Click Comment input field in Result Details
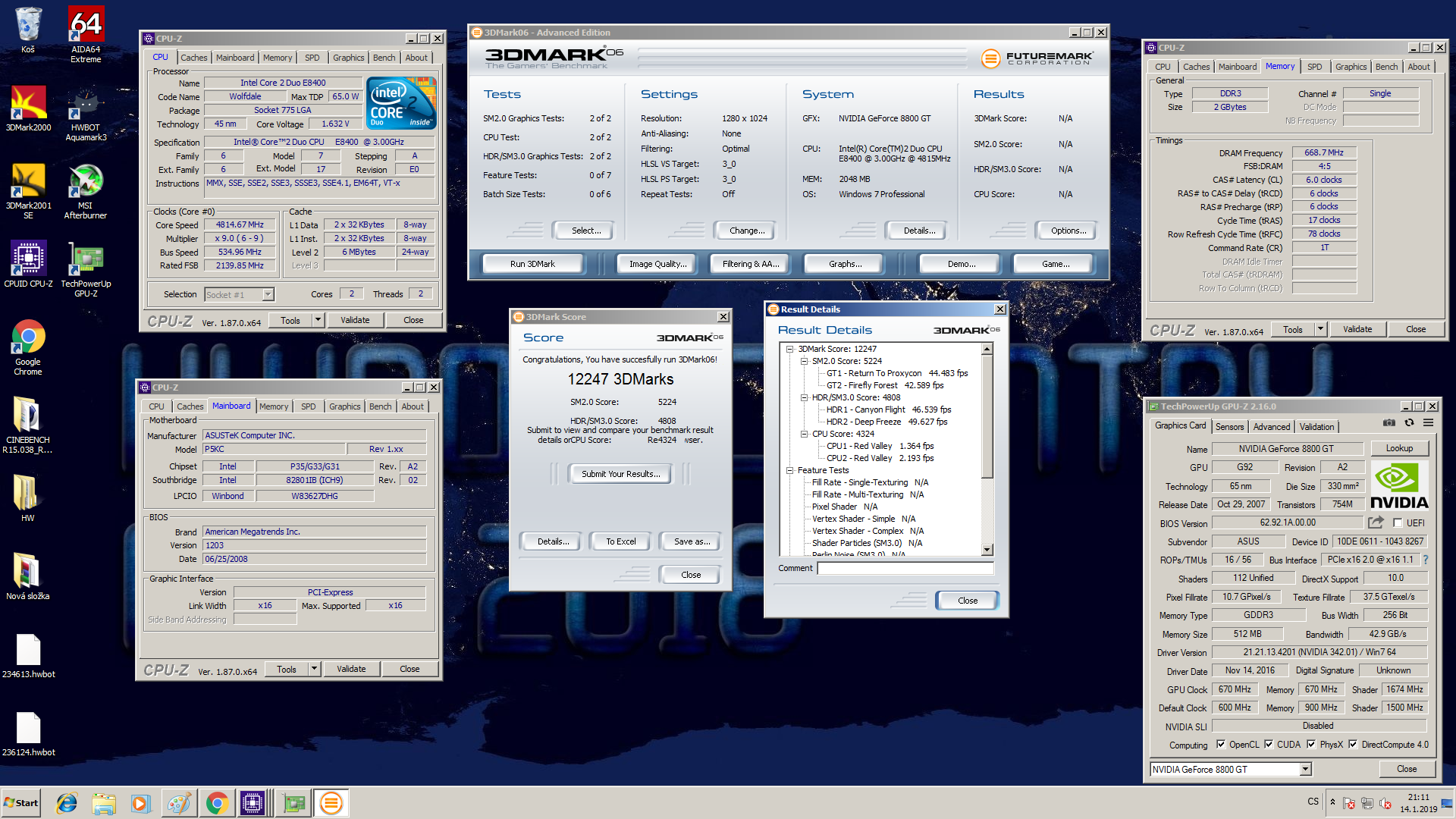The height and width of the screenshot is (819, 1456). point(905,568)
